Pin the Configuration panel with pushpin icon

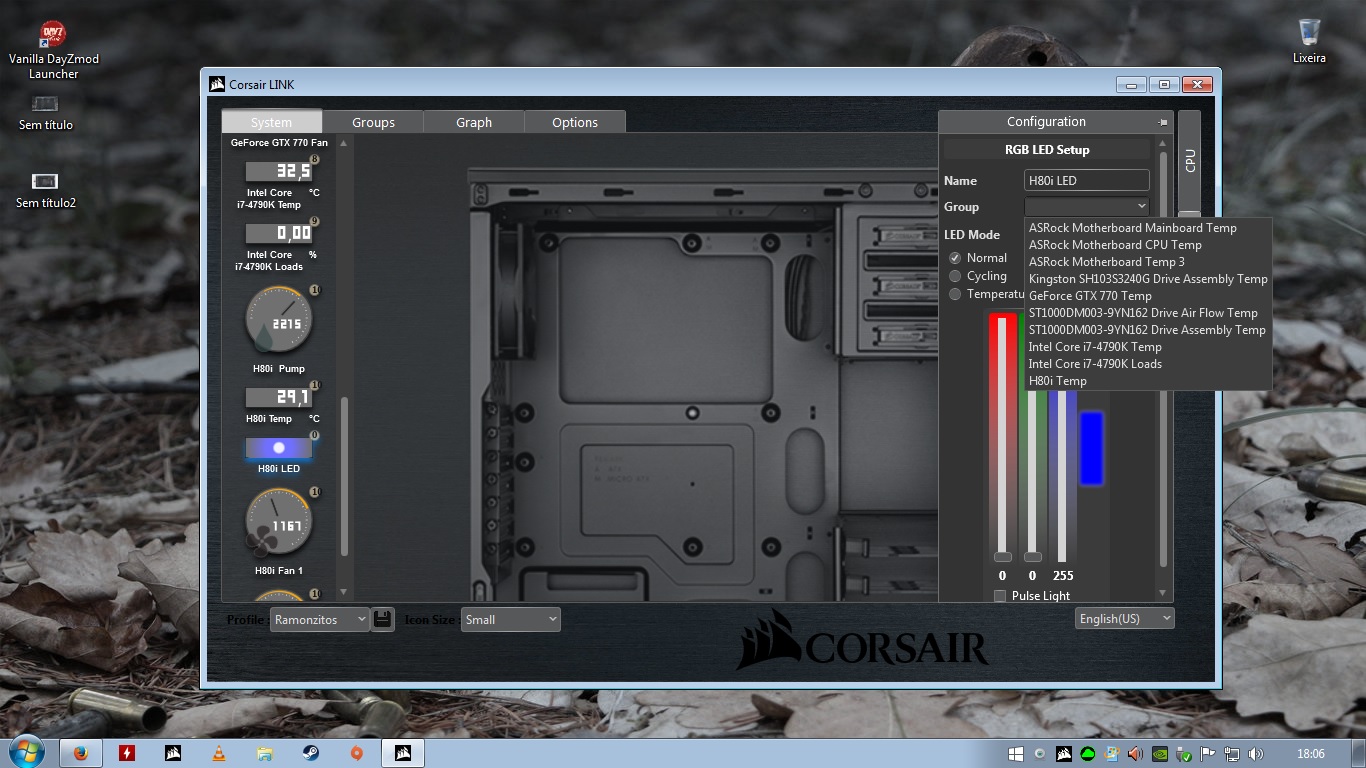(1162, 122)
